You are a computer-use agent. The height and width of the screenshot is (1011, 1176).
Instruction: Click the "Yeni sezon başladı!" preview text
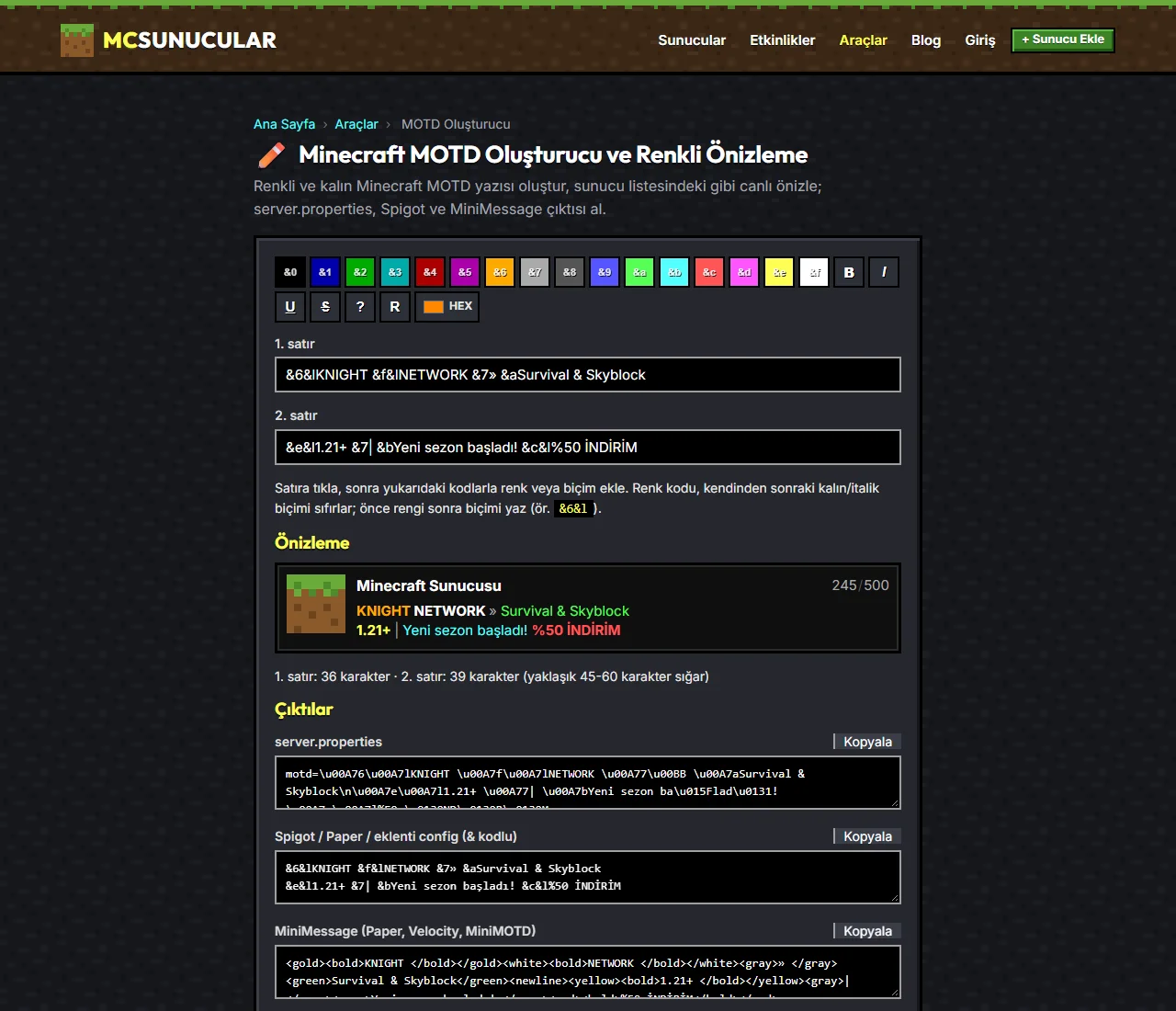(465, 630)
